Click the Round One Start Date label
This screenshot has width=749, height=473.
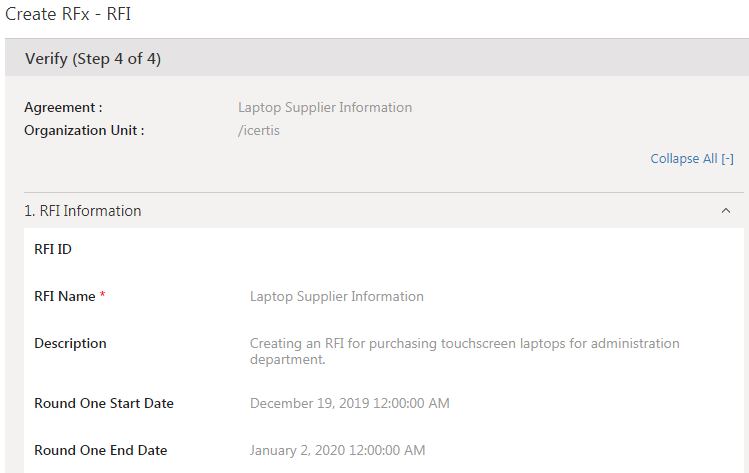click(x=104, y=403)
